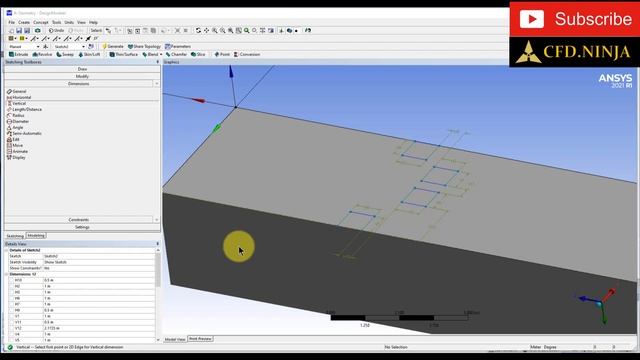The image size is (640, 360).
Task: Click the cyan ISO ball on the triad
Action: pyautogui.click(x=598, y=304)
